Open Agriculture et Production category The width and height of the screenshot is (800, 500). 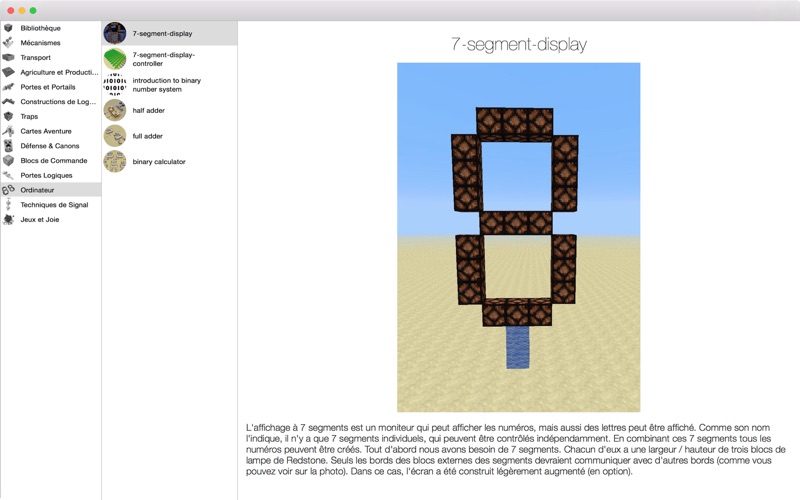pos(59,72)
